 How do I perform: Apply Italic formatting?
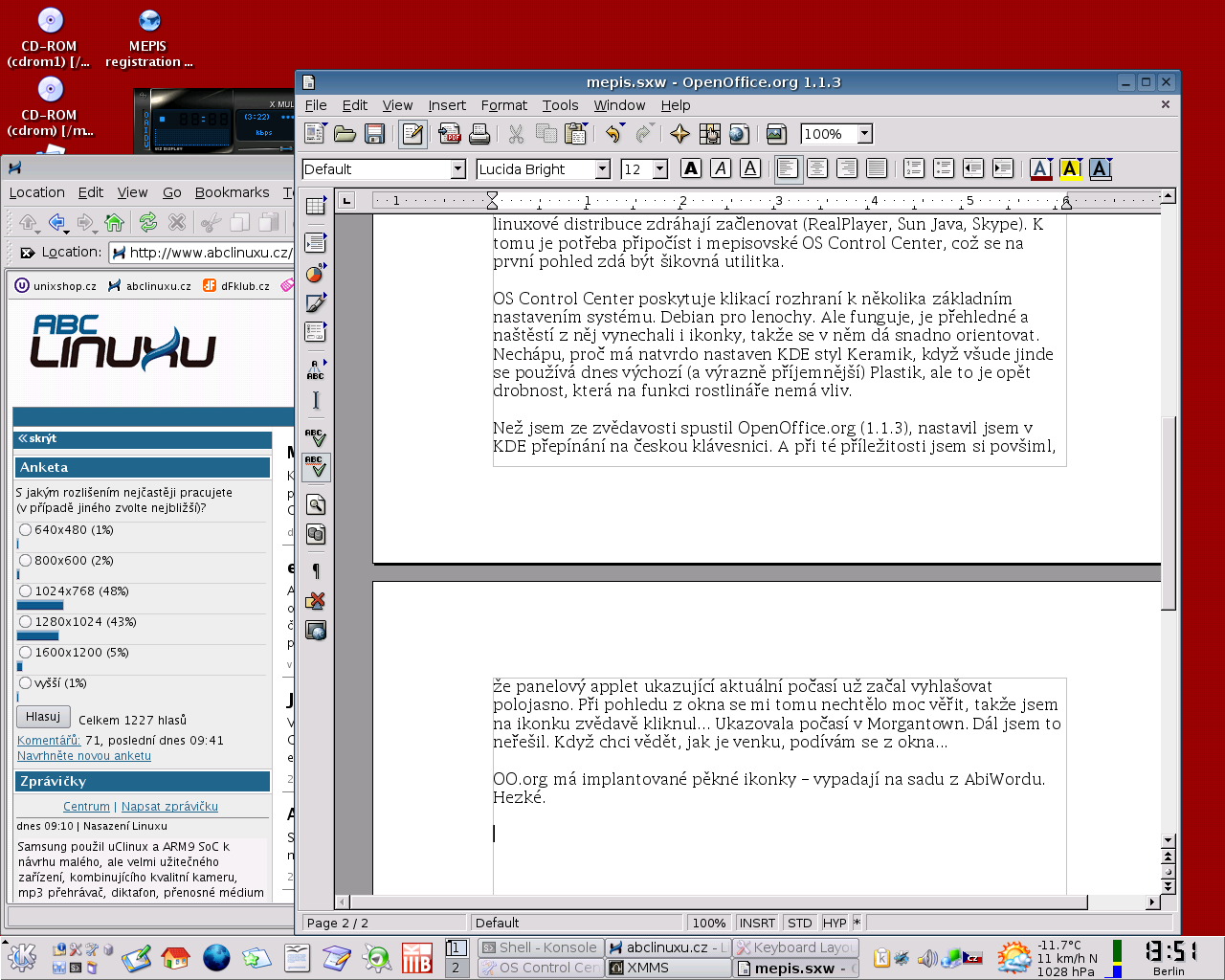pos(721,168)
